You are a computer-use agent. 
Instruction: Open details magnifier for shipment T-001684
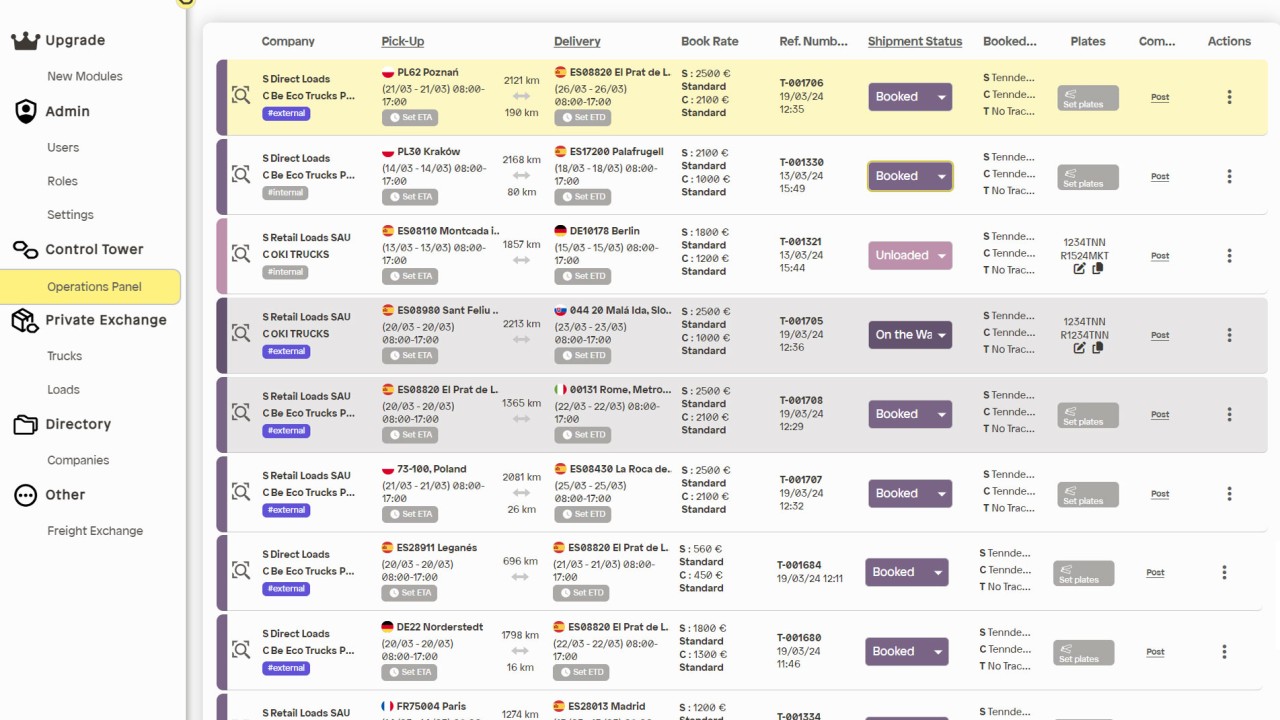(240, 571)
